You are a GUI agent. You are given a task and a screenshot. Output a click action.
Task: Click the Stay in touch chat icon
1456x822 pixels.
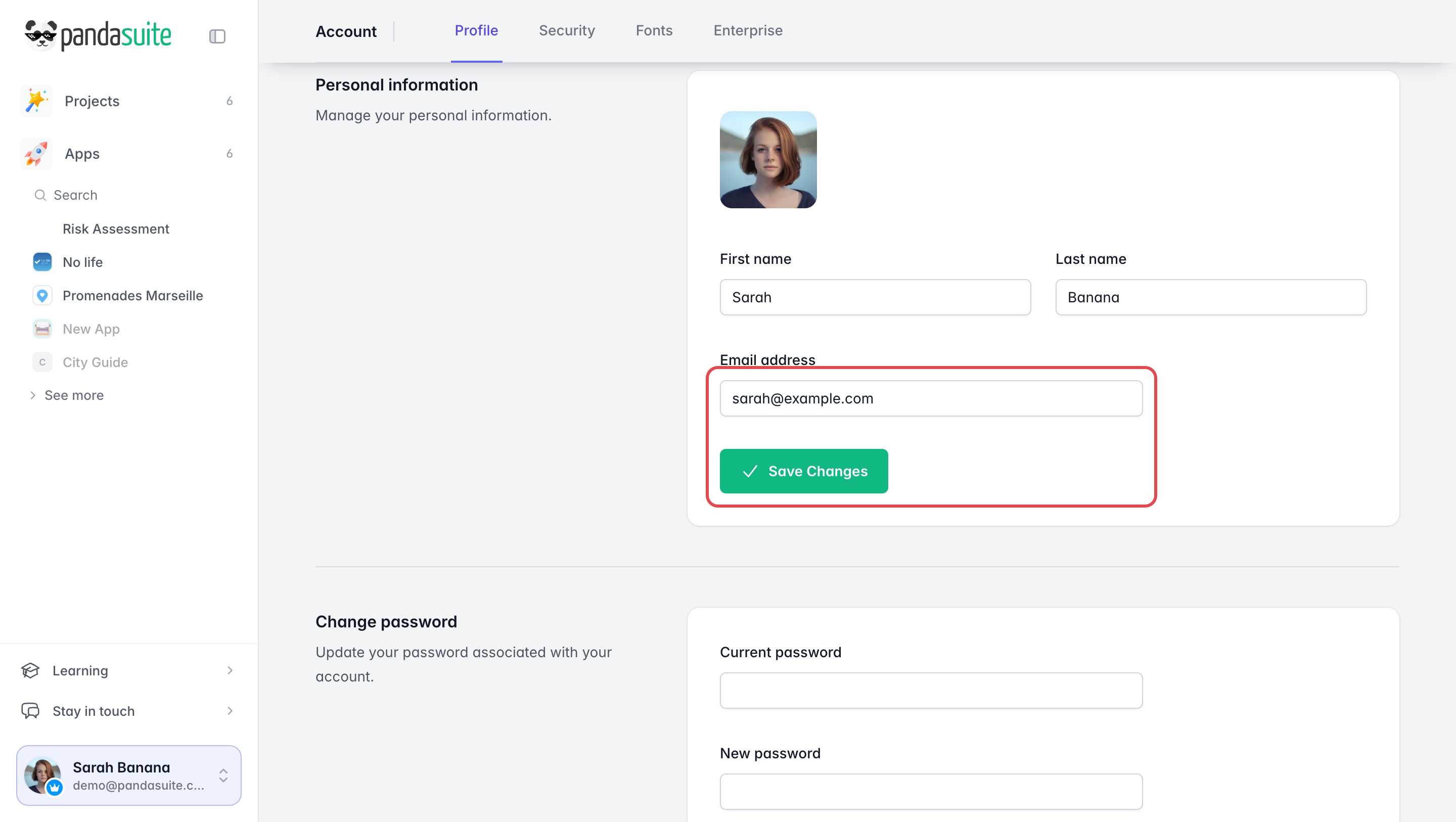tap(30, 711)
